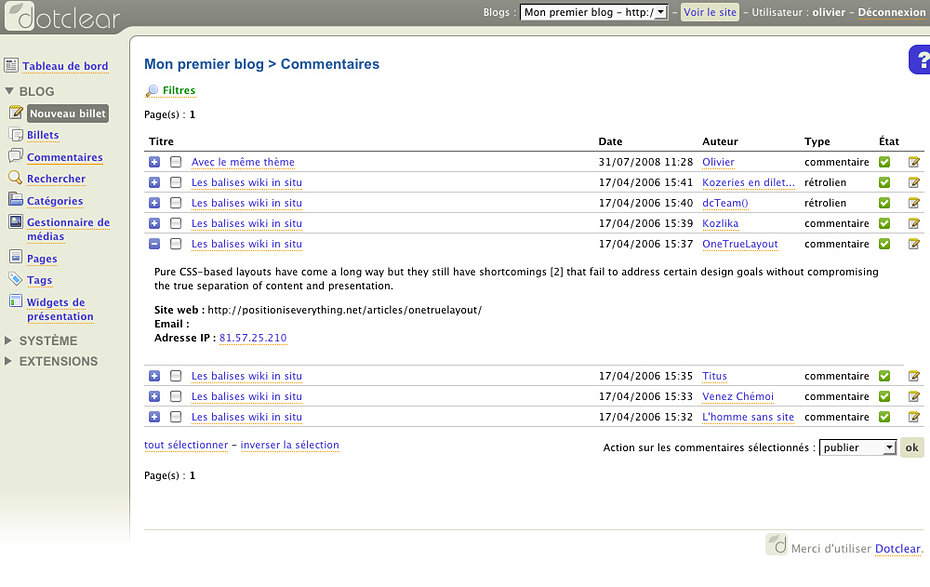Image resolution: width=930 pixels, height=587 pixels.
Task: Click the IP address 81.57.25.210 link
Action: pos(252,338)
